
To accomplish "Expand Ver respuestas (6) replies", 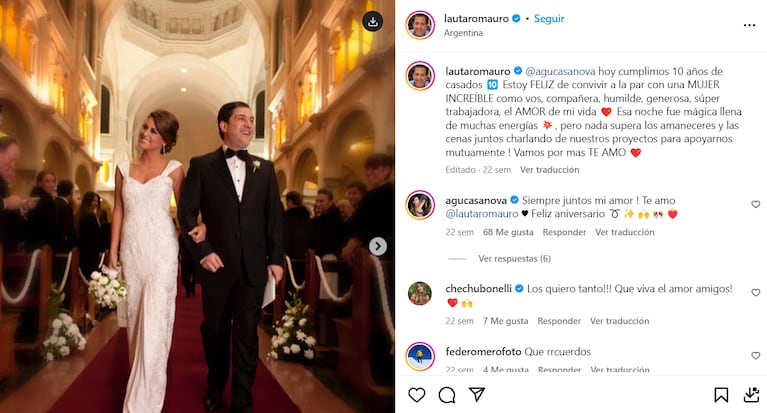I will pos(514,258).
